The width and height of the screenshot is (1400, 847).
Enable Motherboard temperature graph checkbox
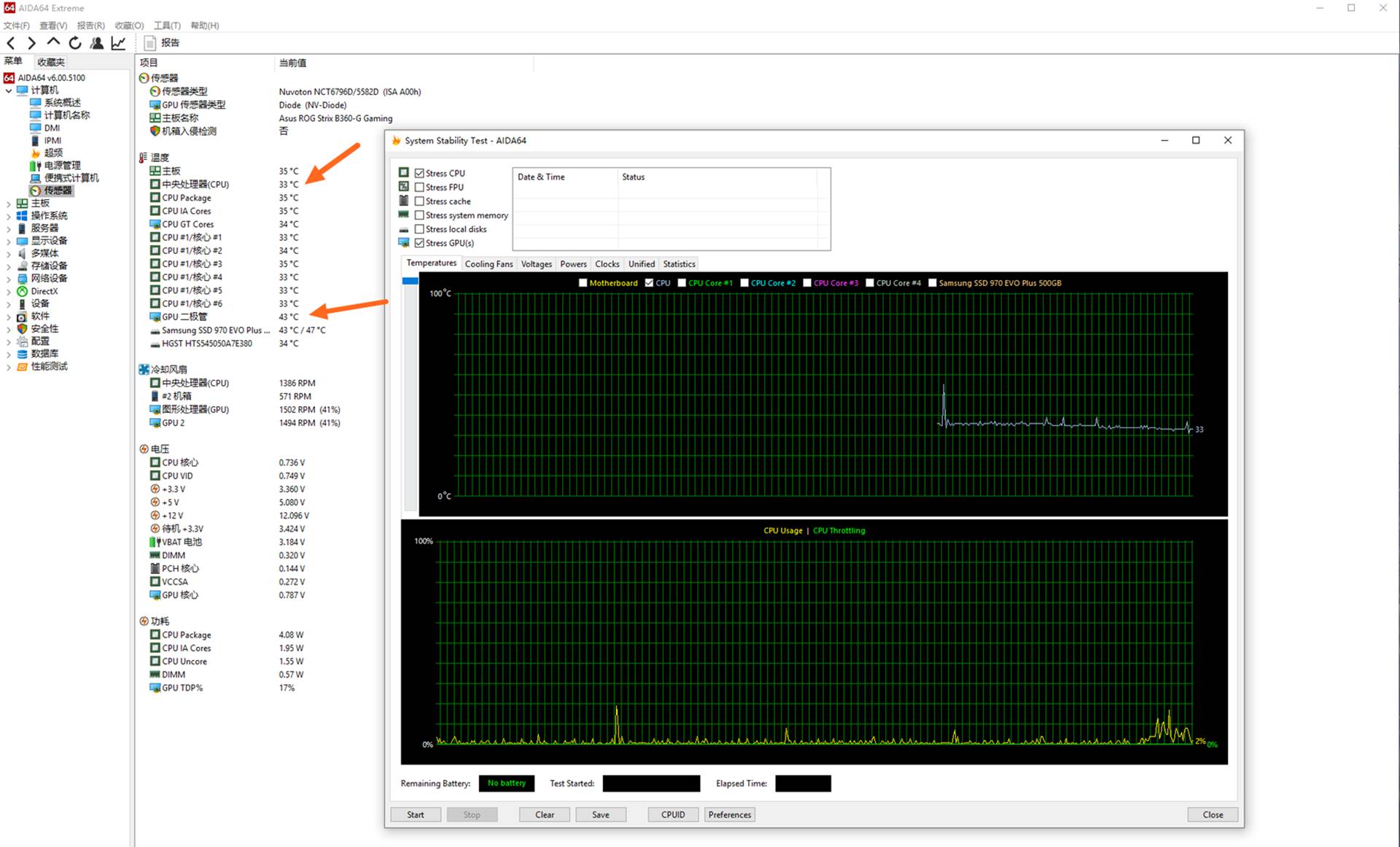point(583,283)
